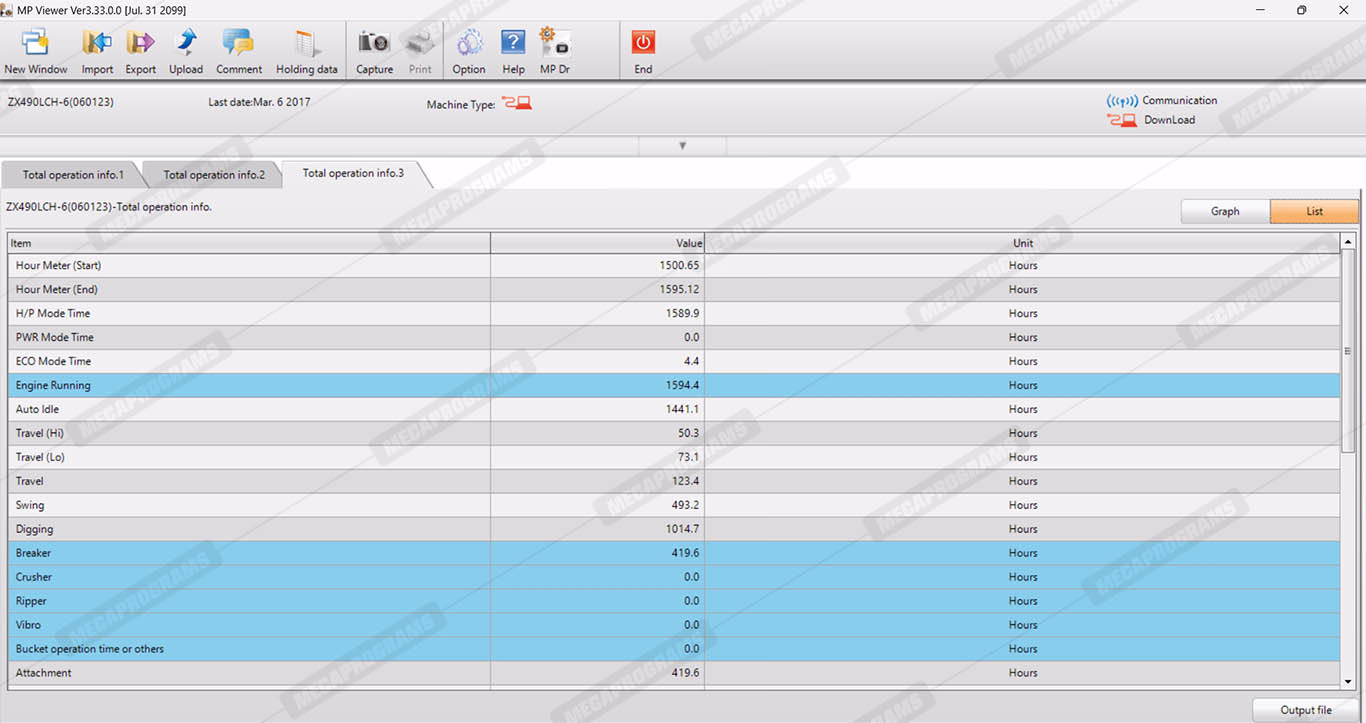Open the Option settings gear

(468, 51)
